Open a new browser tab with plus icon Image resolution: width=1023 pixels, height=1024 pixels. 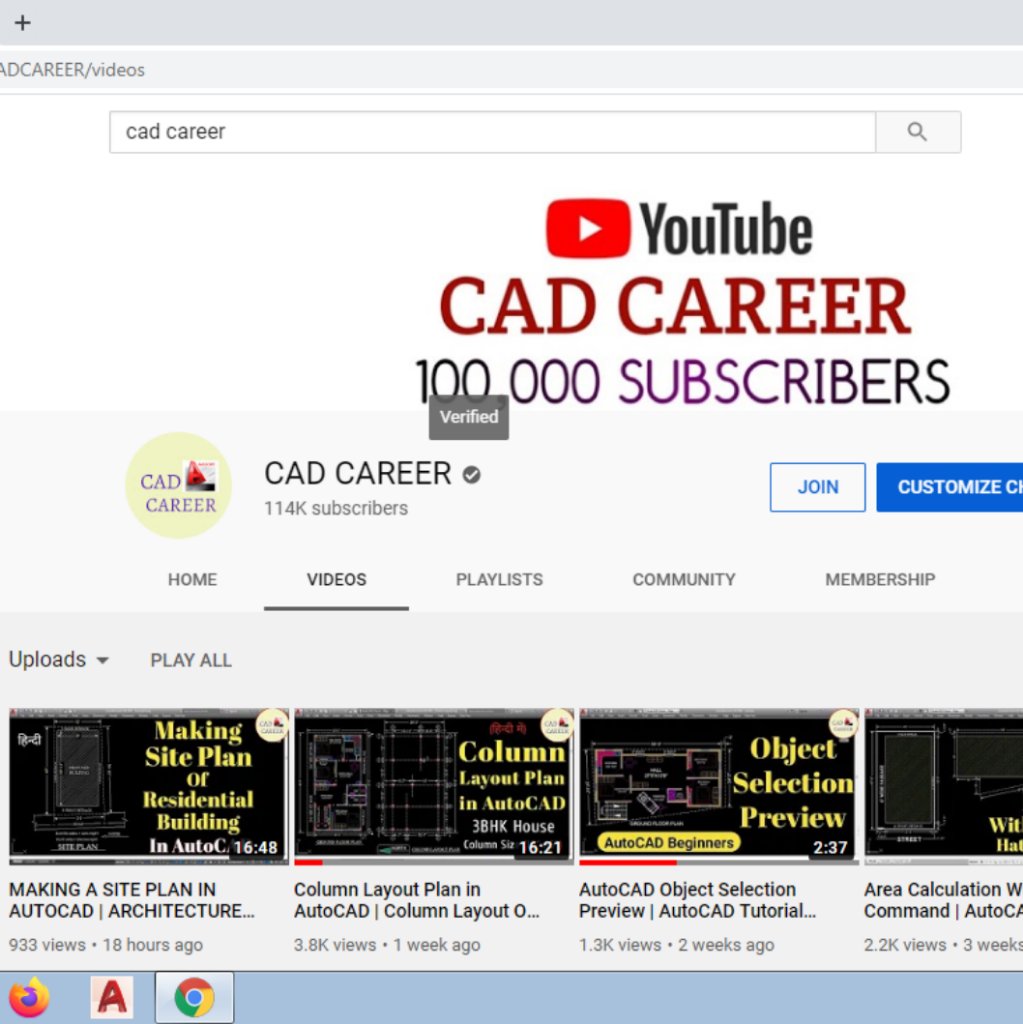23,23
